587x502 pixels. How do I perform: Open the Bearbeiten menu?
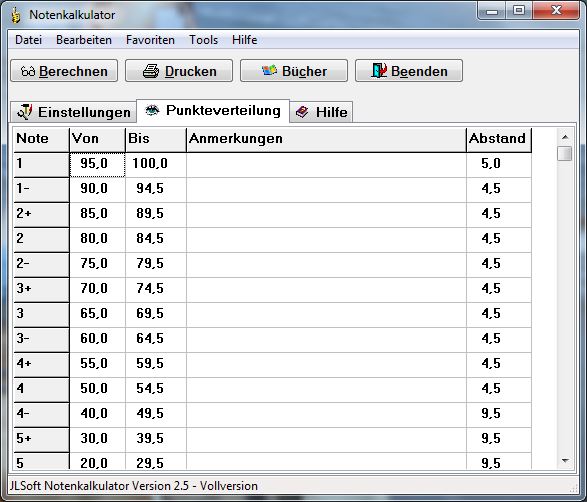(84, 40)
